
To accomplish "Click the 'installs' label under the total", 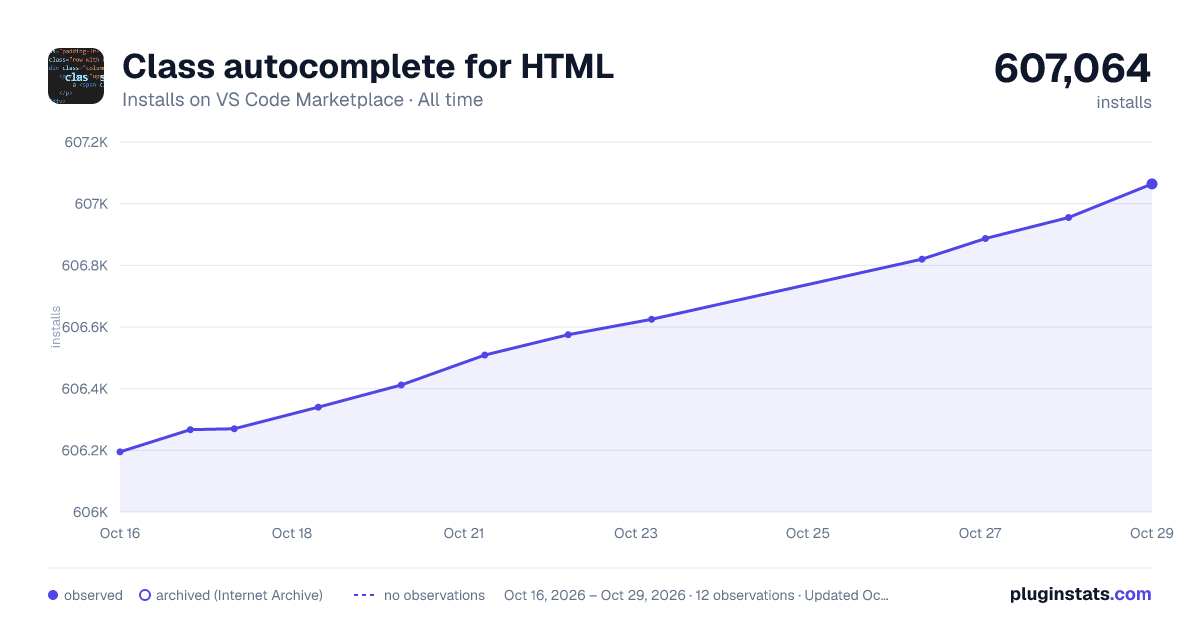I will pyautogui.click(x=1124, y=102).
